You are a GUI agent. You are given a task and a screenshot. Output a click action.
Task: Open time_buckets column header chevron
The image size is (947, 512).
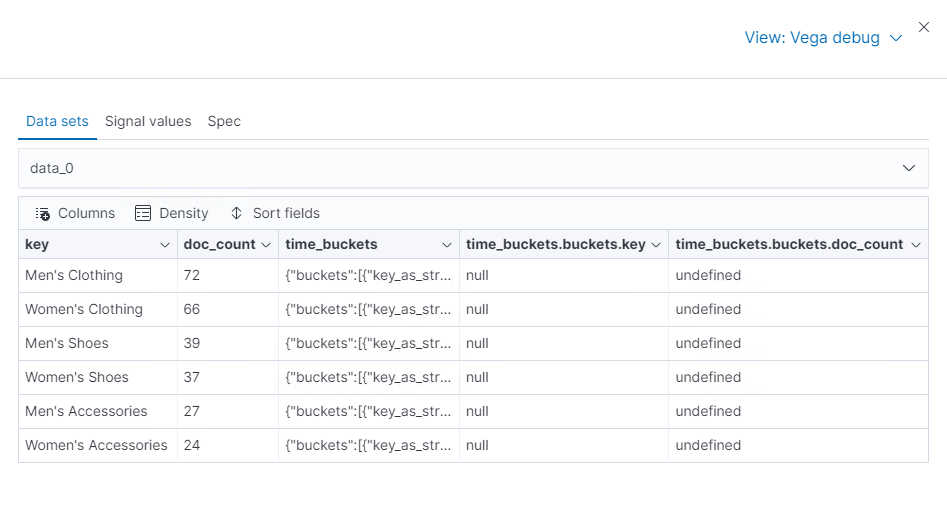coord(446,245)
